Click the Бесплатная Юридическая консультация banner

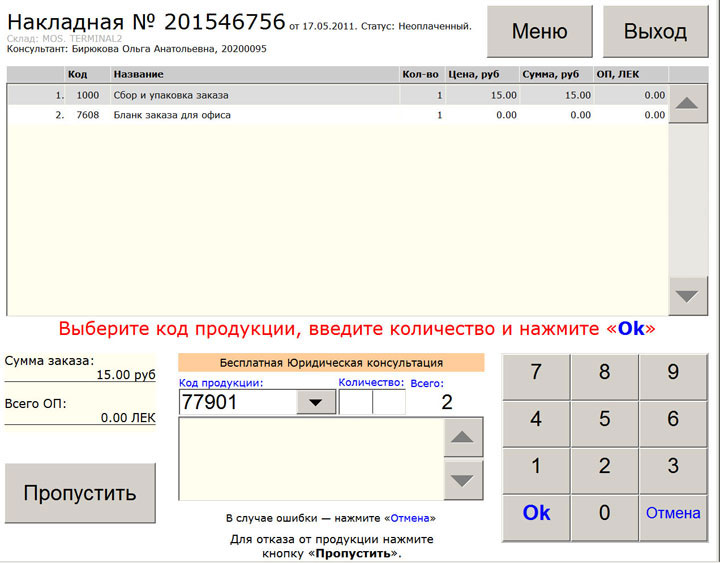[331, 363]
